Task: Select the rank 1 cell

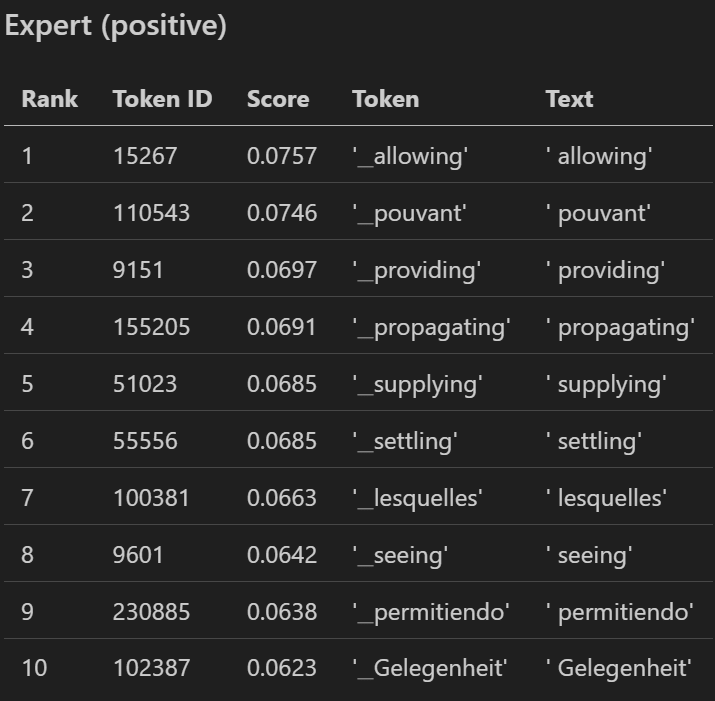Action: (28, 156)
